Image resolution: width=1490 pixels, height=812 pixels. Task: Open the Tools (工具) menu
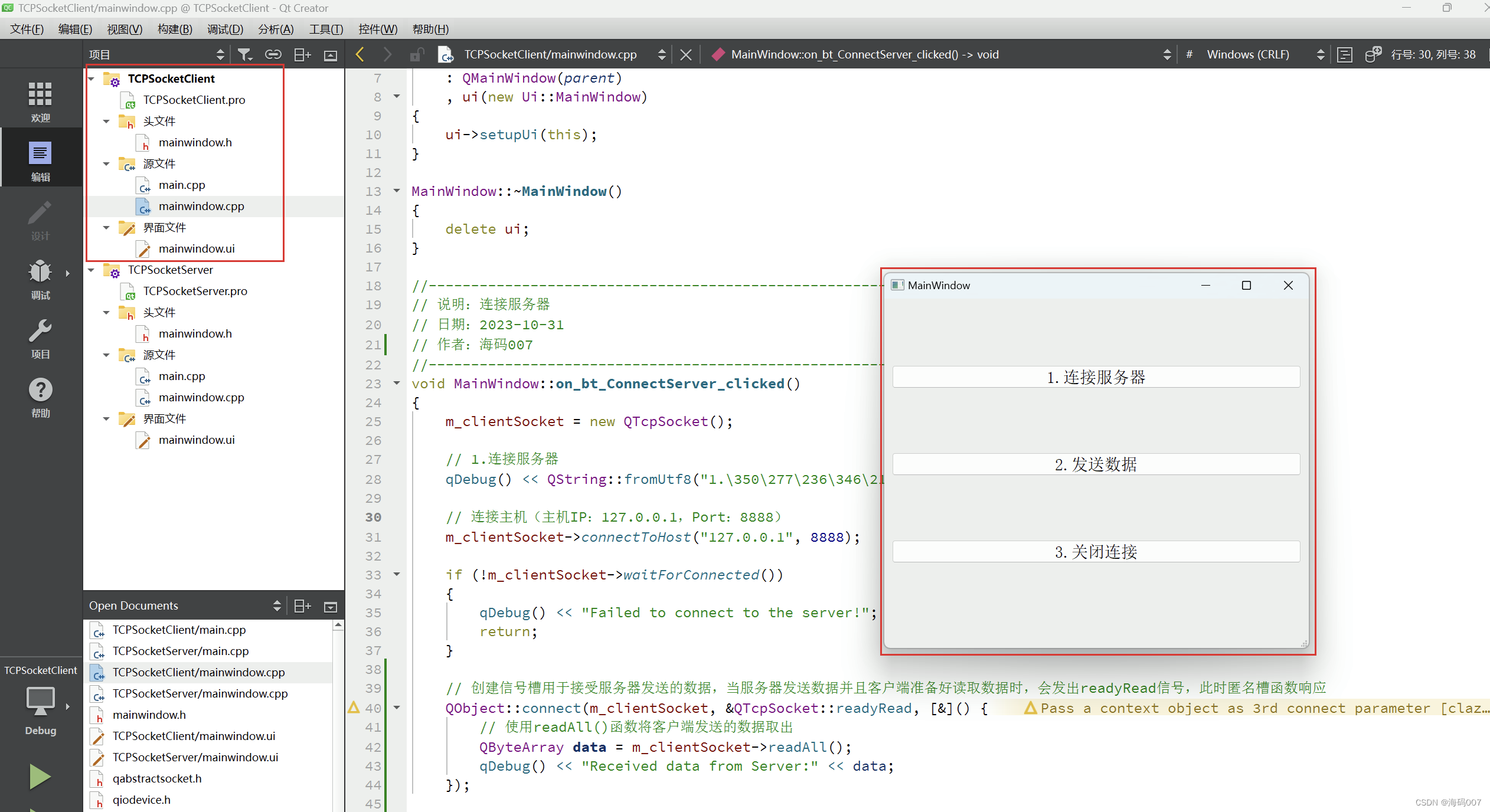[x=323, y=30]
